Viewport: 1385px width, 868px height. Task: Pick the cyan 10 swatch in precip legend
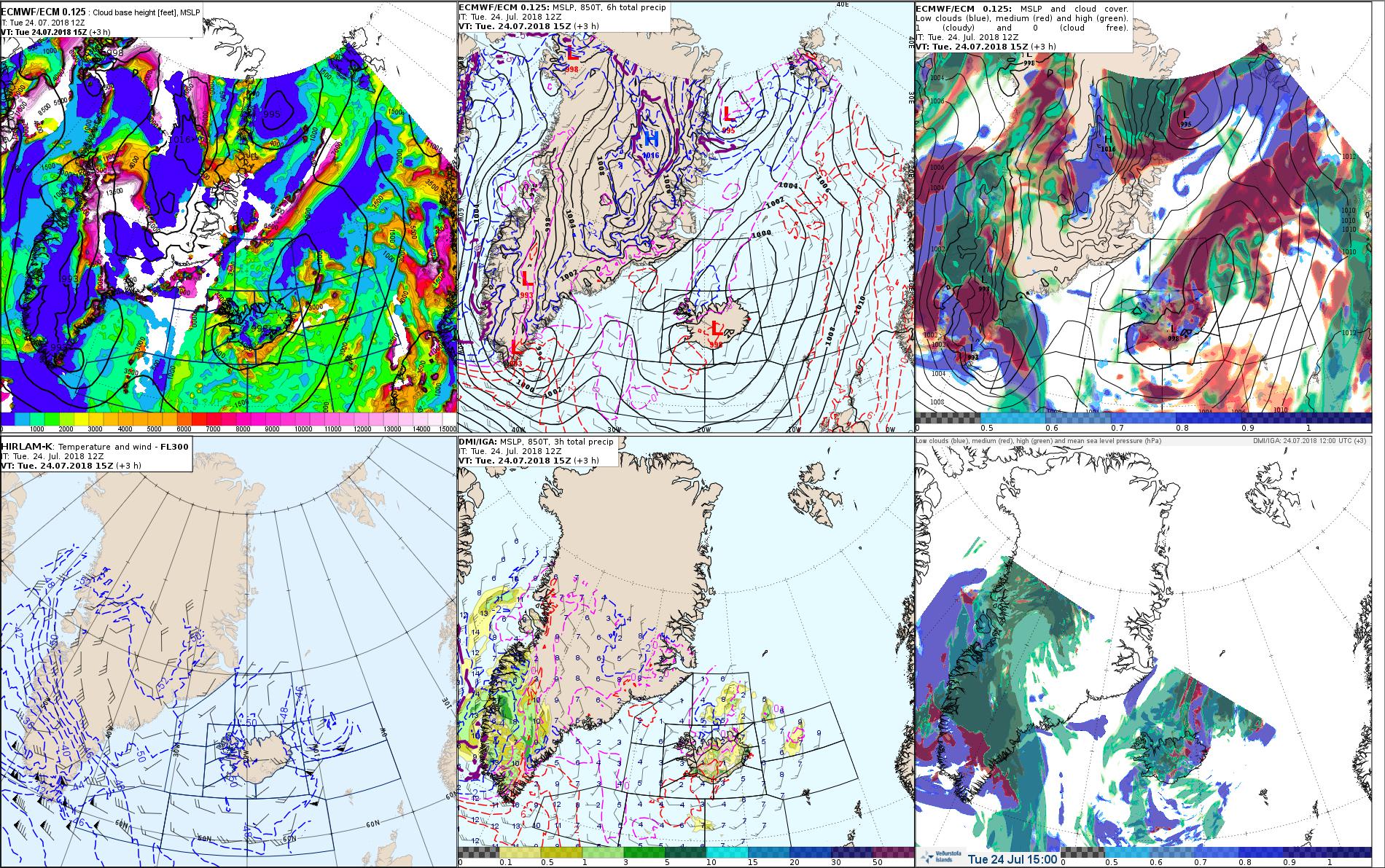pos(727,852)
